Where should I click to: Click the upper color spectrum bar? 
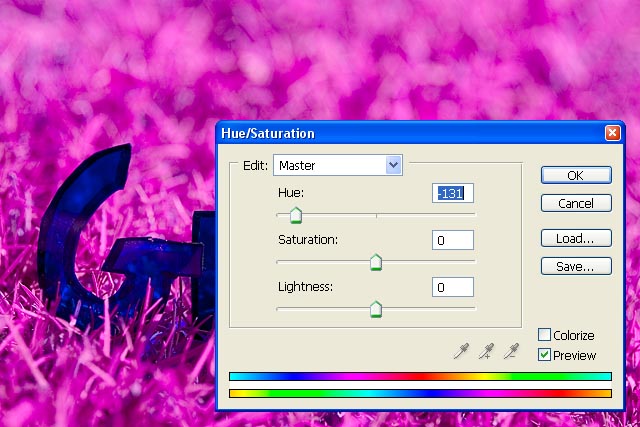[x=420, y=377]
